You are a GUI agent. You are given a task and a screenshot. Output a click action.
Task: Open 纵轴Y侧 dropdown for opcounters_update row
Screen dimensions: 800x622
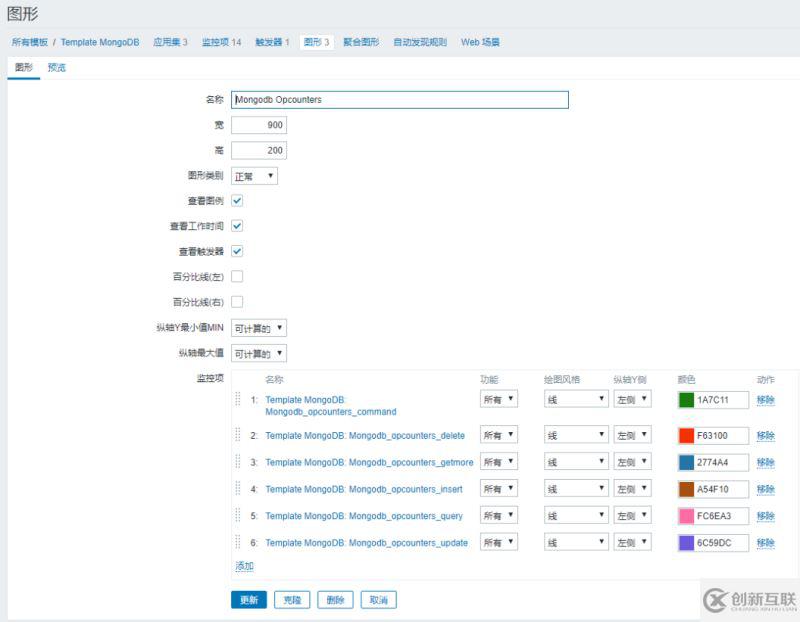click(632, 542)
